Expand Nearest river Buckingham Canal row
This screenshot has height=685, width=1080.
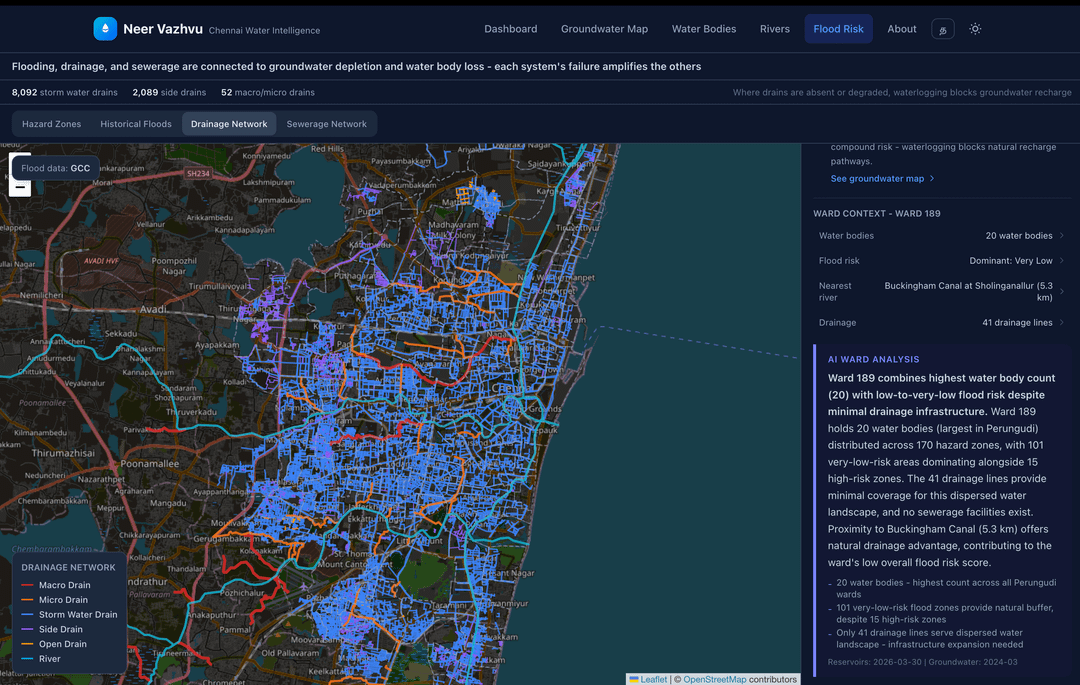(x=1061, y=291)
